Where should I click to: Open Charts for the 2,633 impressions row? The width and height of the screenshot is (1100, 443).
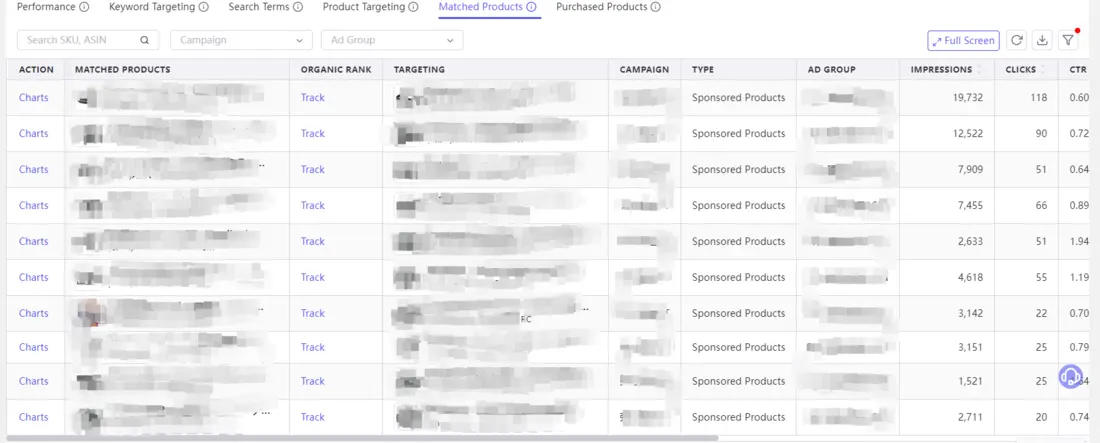[x=34, y=241]
